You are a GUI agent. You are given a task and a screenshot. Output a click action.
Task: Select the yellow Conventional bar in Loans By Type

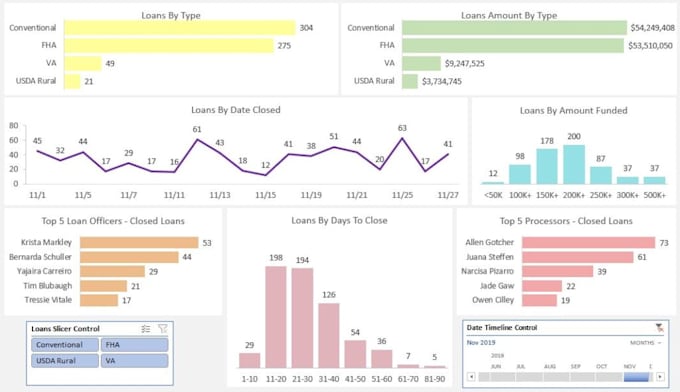click(x=180, y=28)
